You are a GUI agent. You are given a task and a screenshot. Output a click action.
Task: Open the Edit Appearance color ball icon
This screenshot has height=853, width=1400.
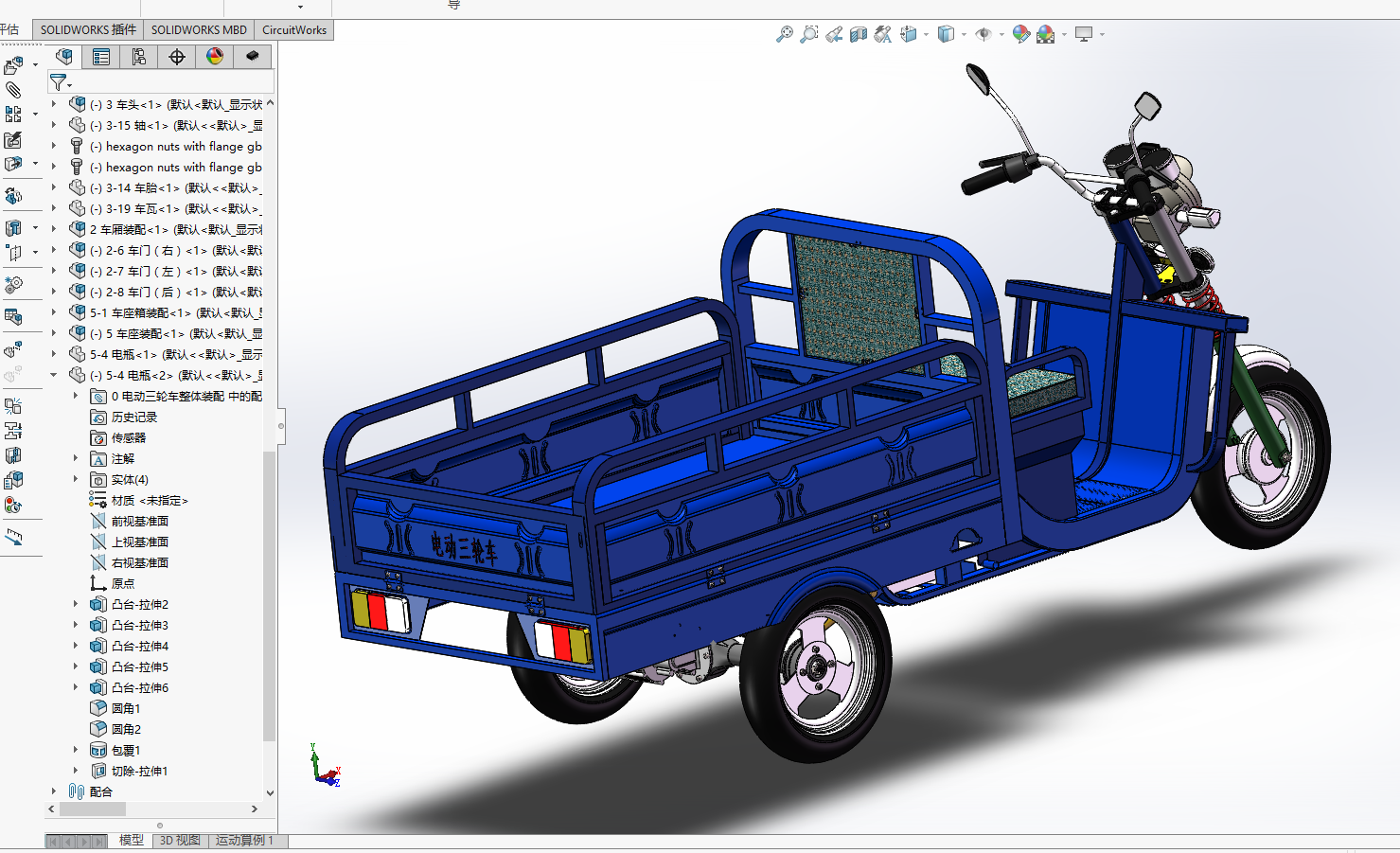click(1020, 34)
